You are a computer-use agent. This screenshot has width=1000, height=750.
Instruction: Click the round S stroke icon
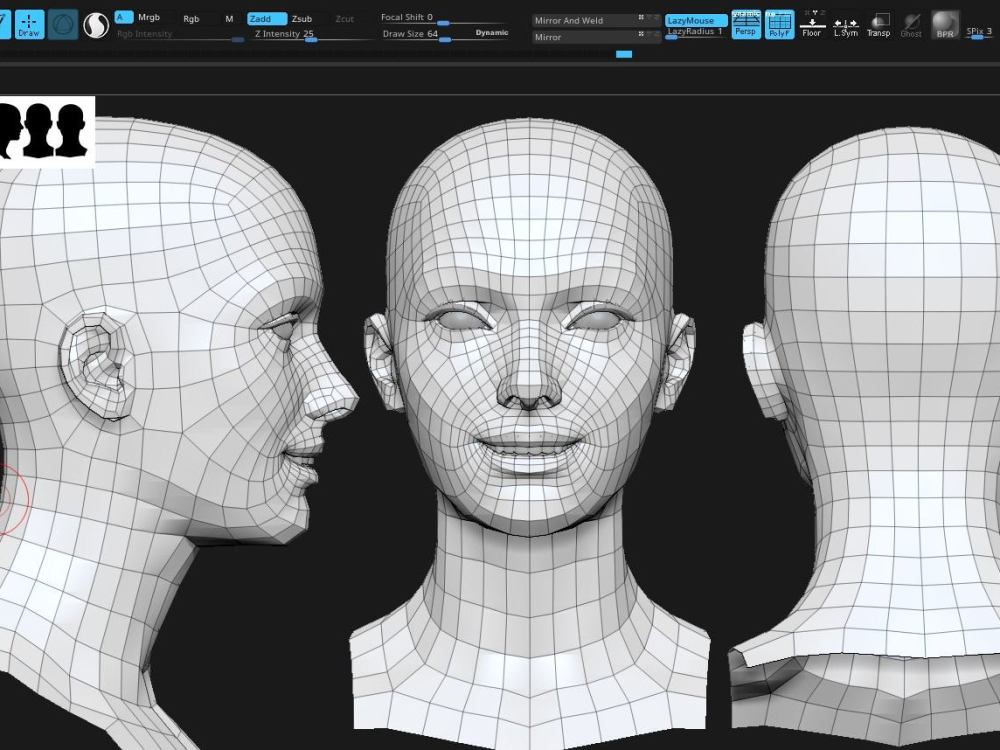(x=96, y=26)
